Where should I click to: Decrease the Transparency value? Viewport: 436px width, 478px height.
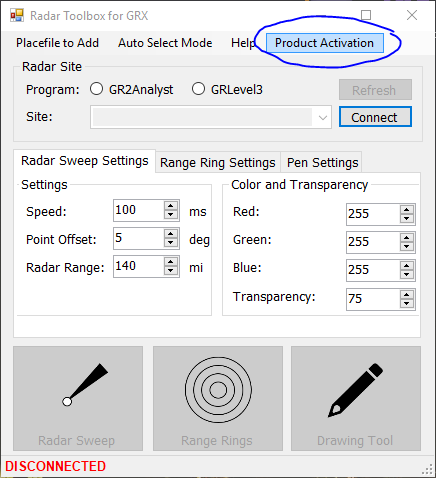click(407, 304)
